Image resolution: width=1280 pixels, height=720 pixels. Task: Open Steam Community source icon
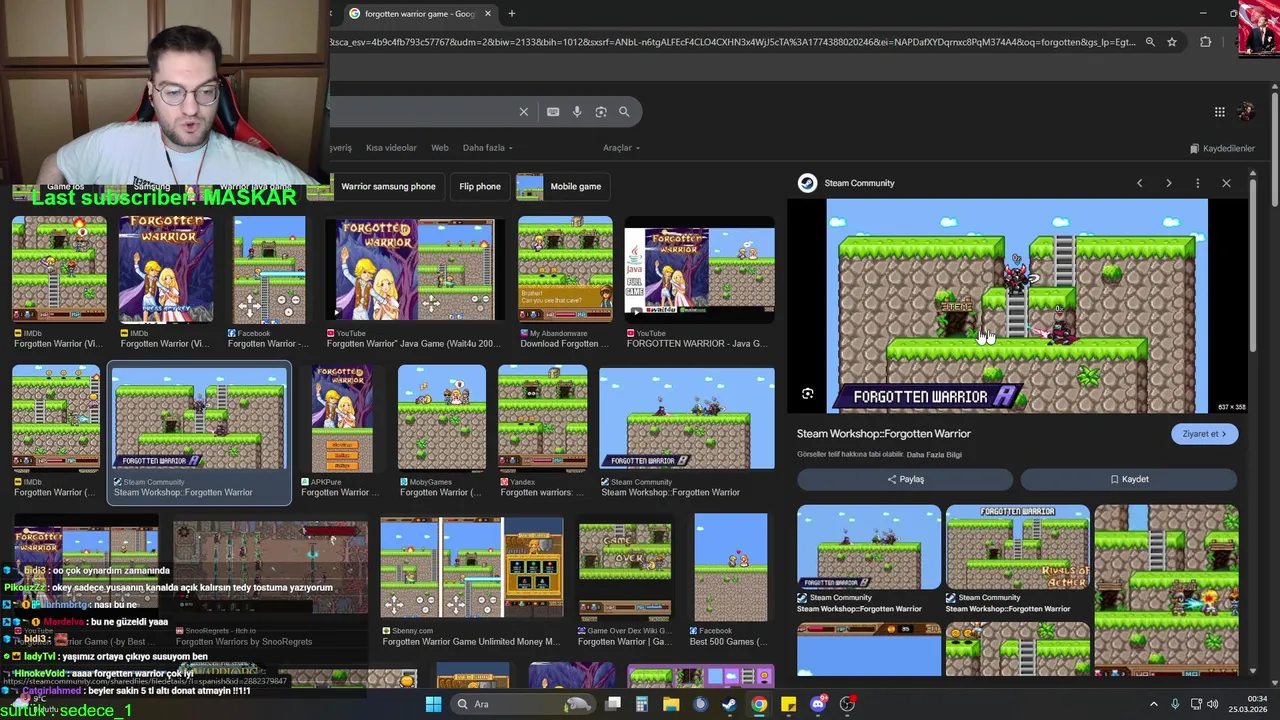pyautogui.click(x=807, y=183)
